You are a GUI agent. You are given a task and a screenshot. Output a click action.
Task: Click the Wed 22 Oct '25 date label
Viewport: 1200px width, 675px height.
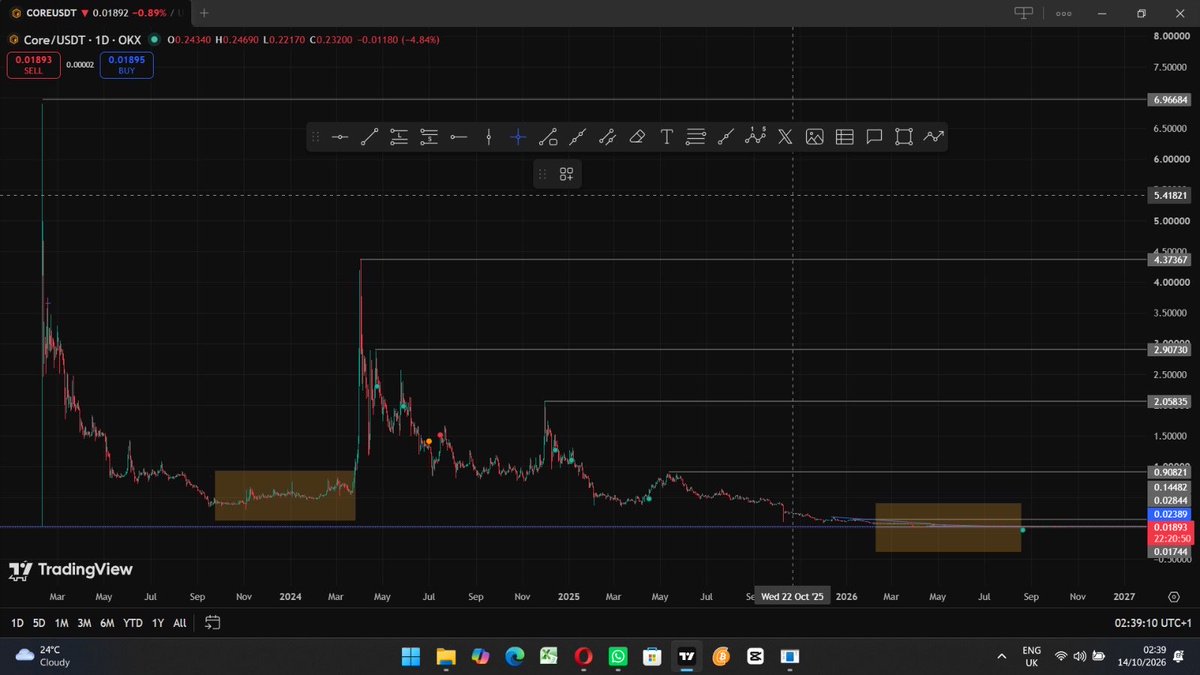tap(792, 597)
